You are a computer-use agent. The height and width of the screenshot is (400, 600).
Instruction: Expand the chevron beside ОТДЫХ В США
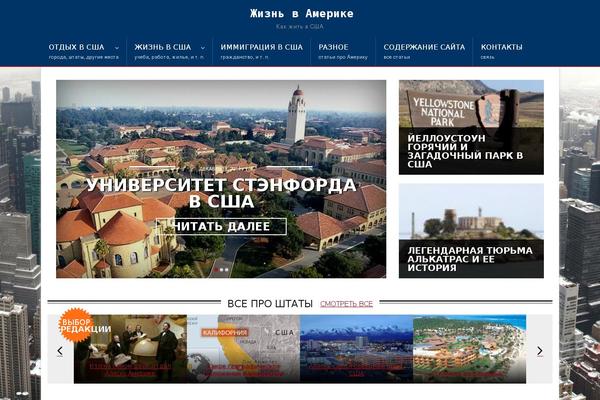117,48
